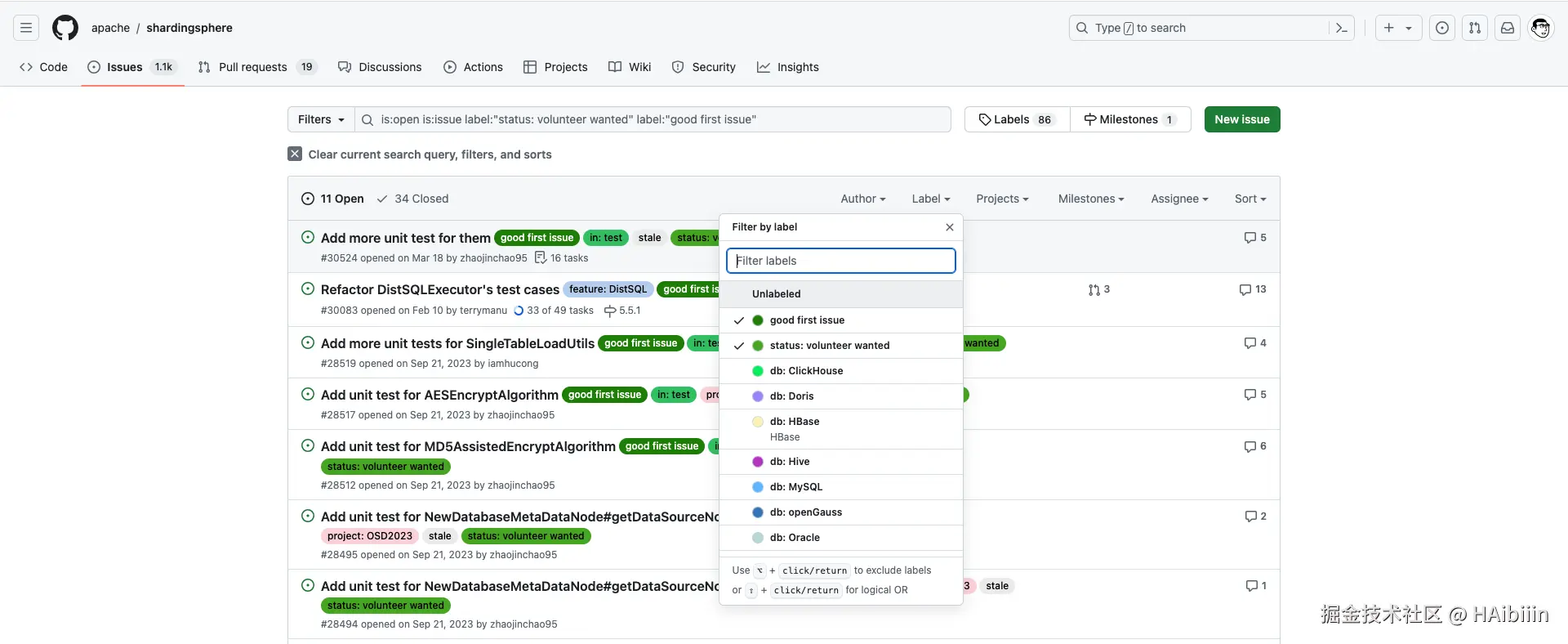Open comments icon for issue #30083 showing 13

pos(1245,289)
